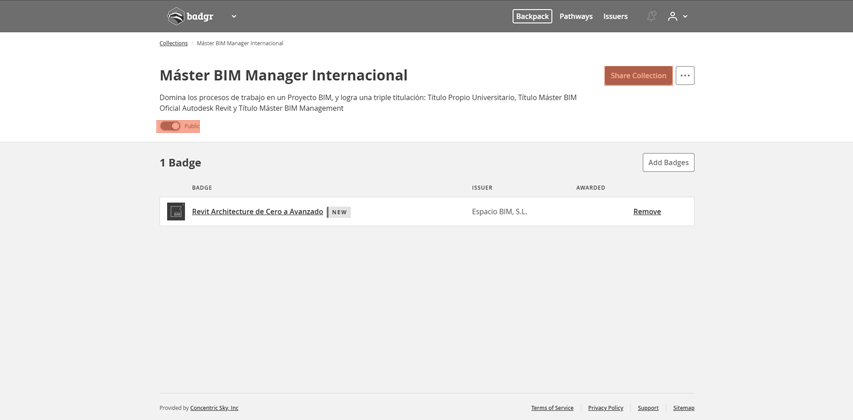
Task: Open the three-dots more options menu
Action: 685,76
